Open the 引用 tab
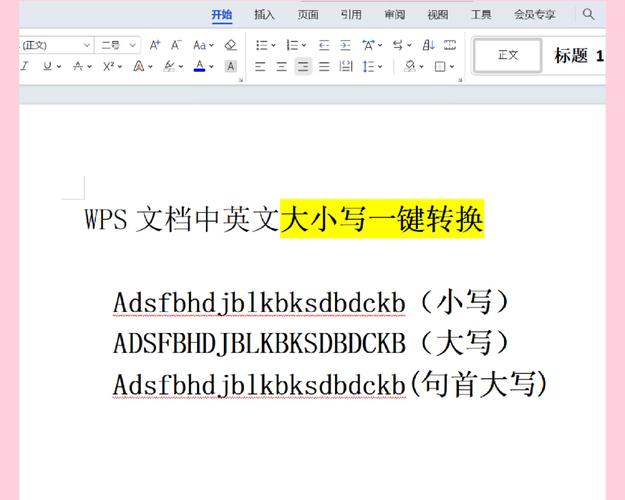Screen dimensions: 625x500 tap(351, 15)
